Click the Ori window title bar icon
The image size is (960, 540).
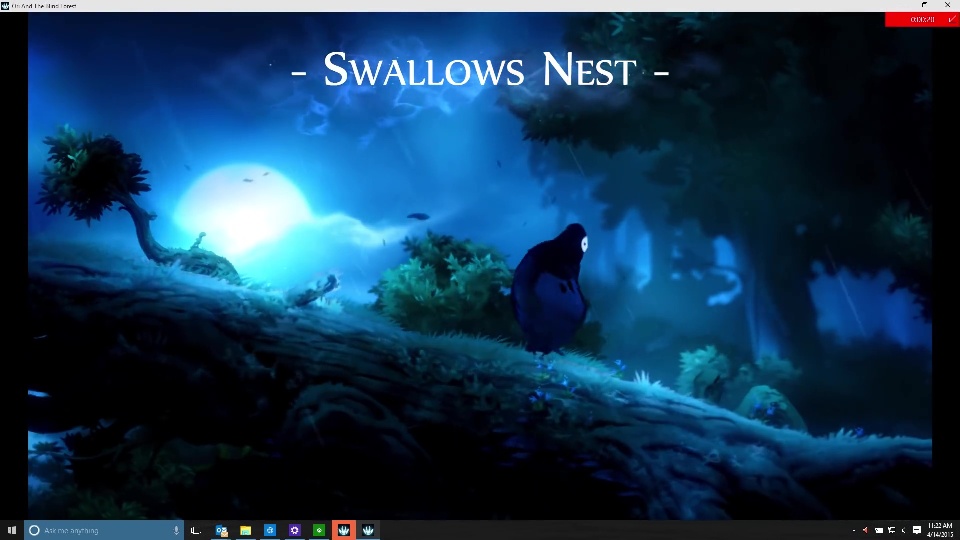[x=5, y=6]
